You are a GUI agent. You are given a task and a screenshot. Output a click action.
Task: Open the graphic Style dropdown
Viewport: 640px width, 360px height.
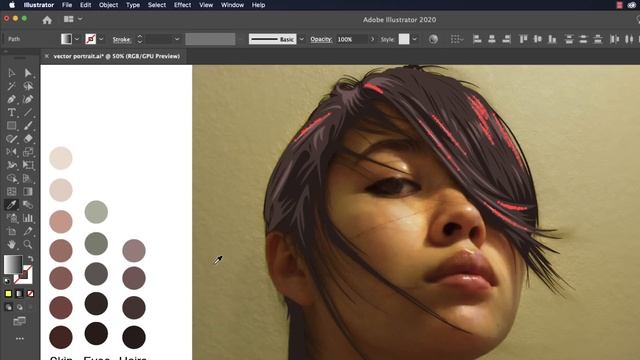[414, 39]
